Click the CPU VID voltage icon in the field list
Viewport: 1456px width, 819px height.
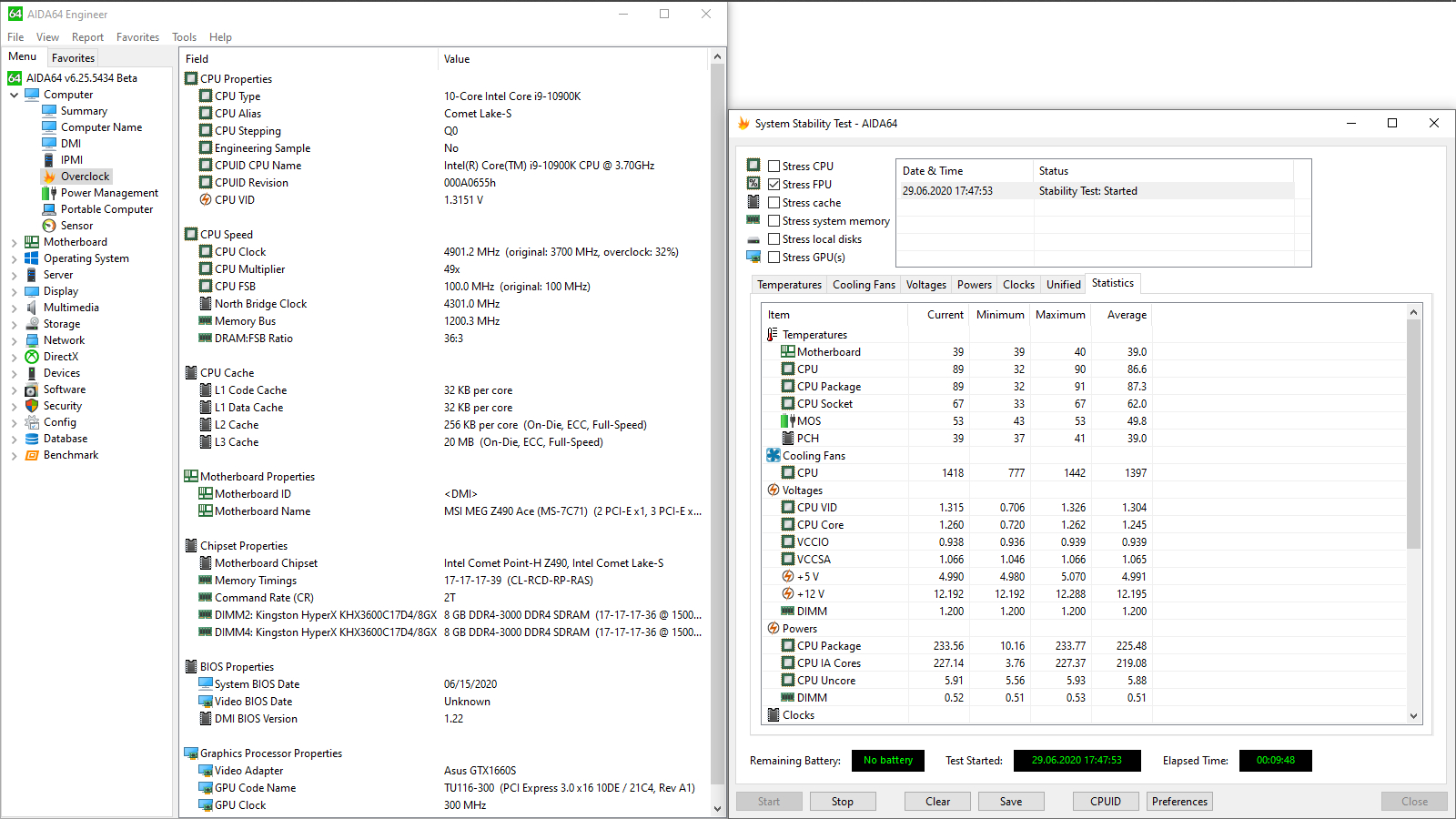pos(206,200)
